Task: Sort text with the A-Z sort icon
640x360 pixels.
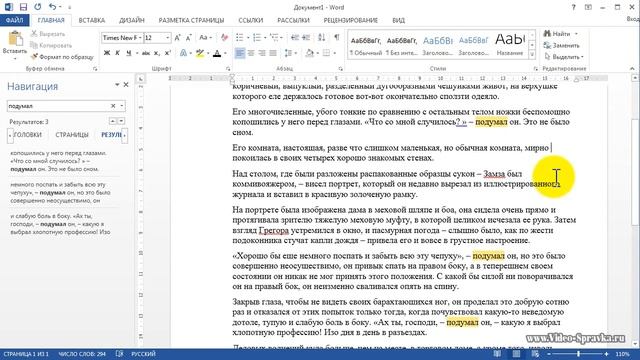Action: coord(322,38)
